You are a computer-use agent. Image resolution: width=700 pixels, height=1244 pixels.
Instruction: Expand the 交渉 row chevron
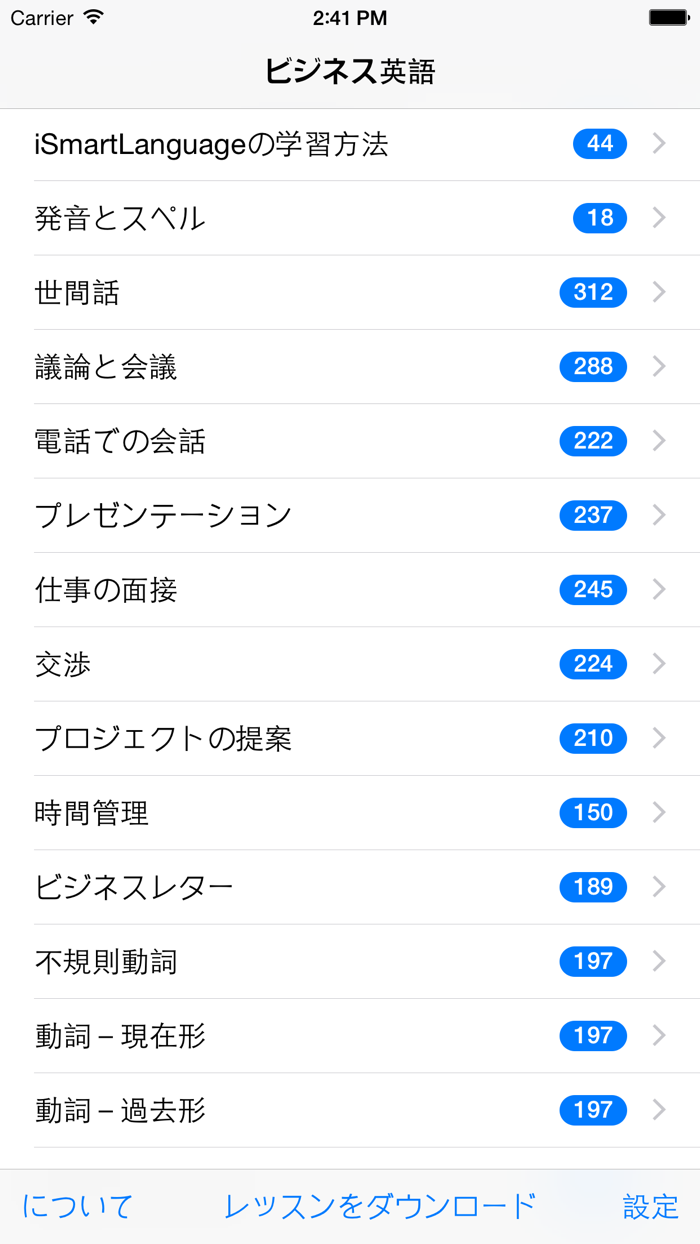658,664
